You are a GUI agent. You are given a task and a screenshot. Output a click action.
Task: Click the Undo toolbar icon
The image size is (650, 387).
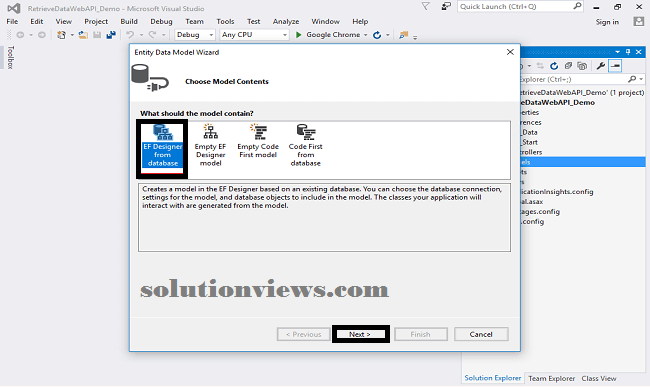[x=130, y=35]
